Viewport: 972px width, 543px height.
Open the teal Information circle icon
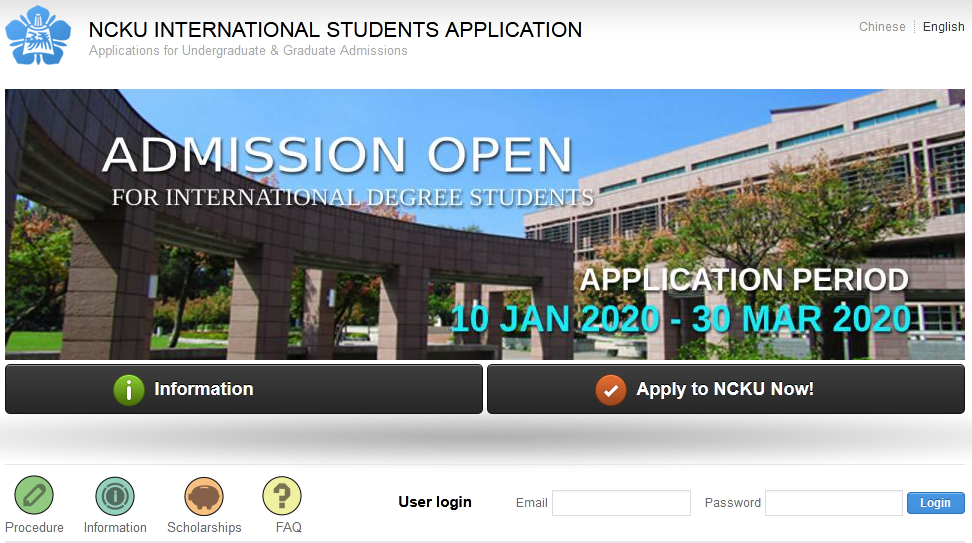(x=115, y=496)
